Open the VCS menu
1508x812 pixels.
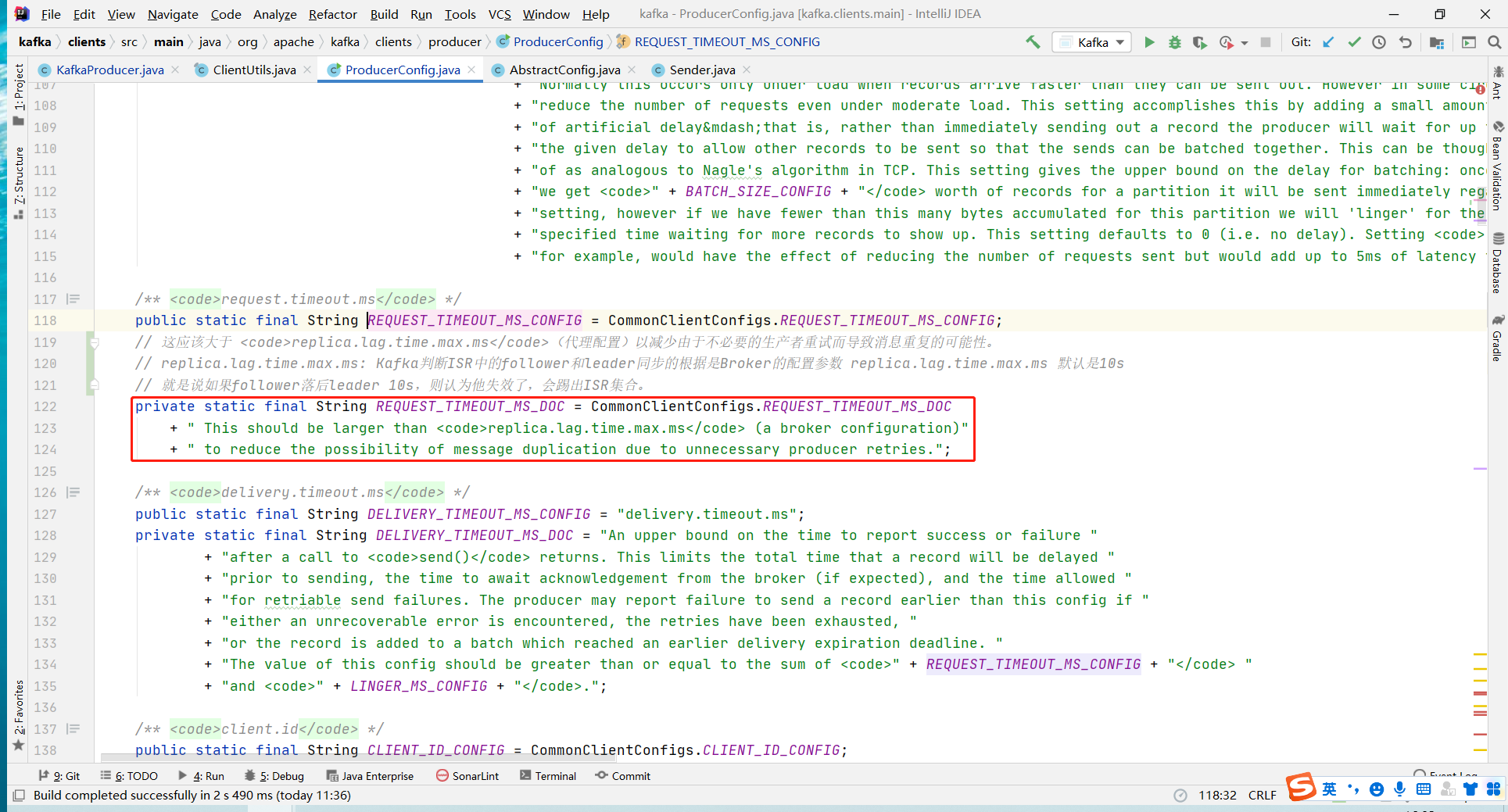pyautogui.click(x=500, y=14)
